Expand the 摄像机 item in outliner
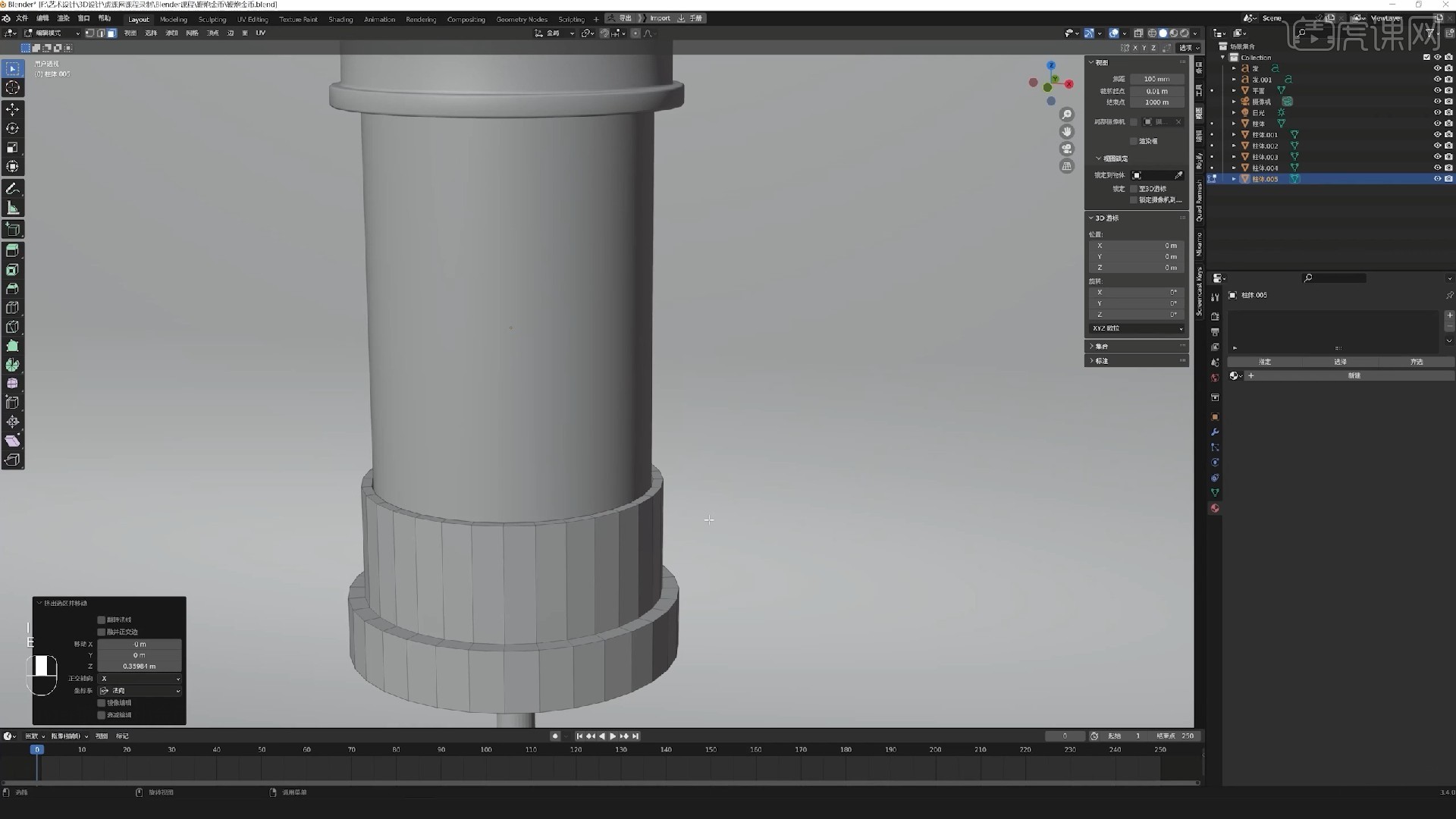The height and width of the screenshot is (819, 1456). pyautogui.click(x=1234, y=102)
